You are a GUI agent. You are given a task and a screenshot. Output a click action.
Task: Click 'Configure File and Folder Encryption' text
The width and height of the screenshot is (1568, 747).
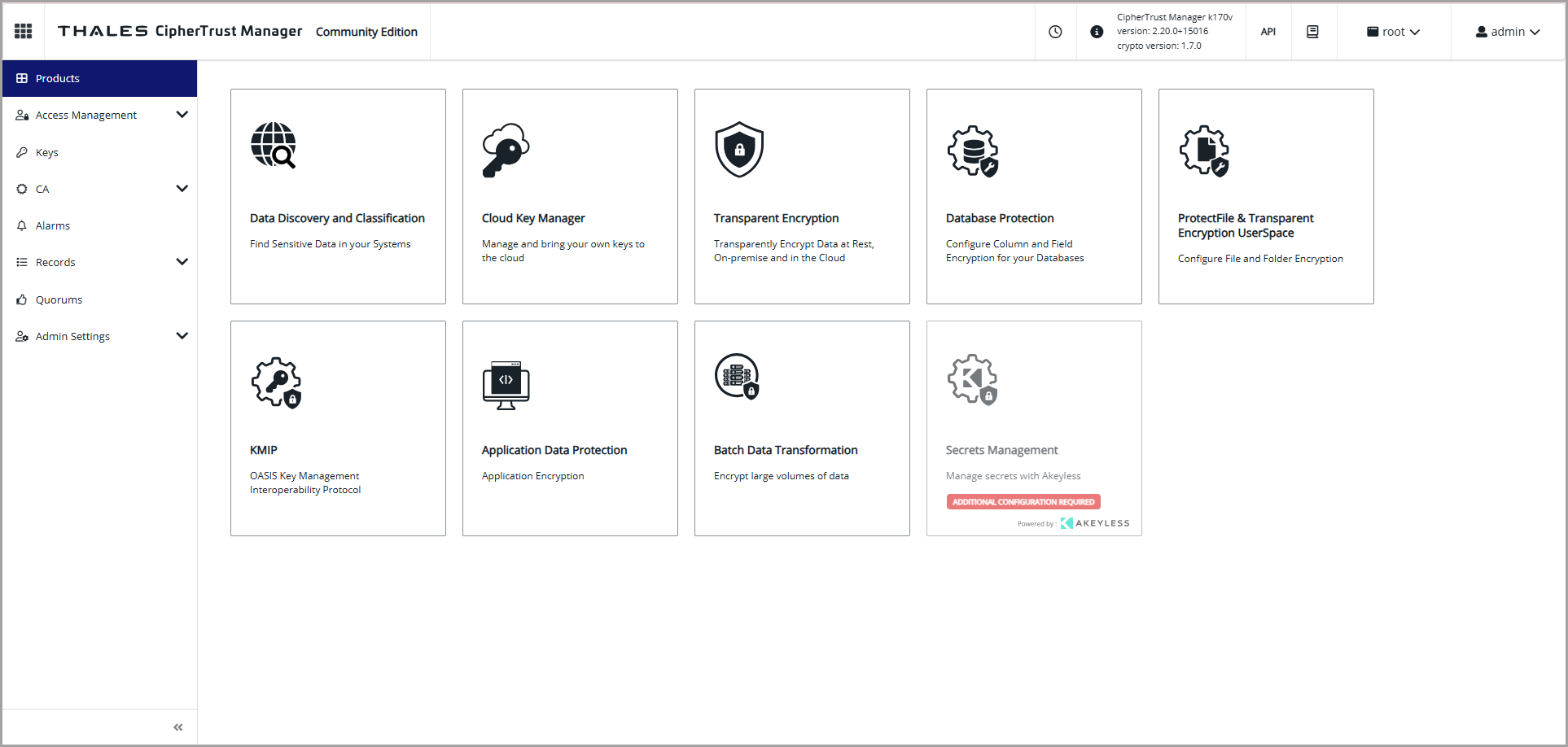(1260, 259)
